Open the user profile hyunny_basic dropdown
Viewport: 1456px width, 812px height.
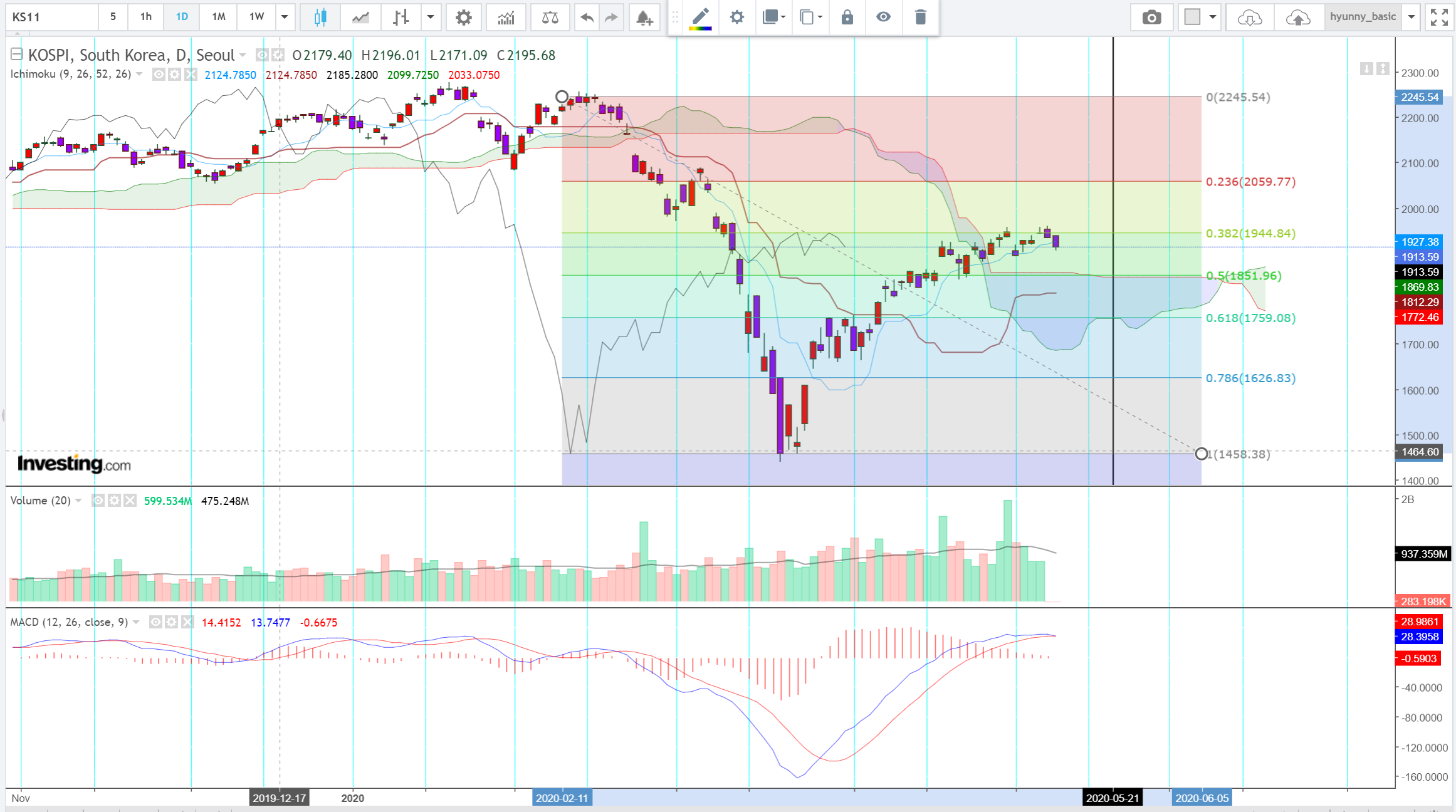pyautogui.click(x=1411, y=17)
